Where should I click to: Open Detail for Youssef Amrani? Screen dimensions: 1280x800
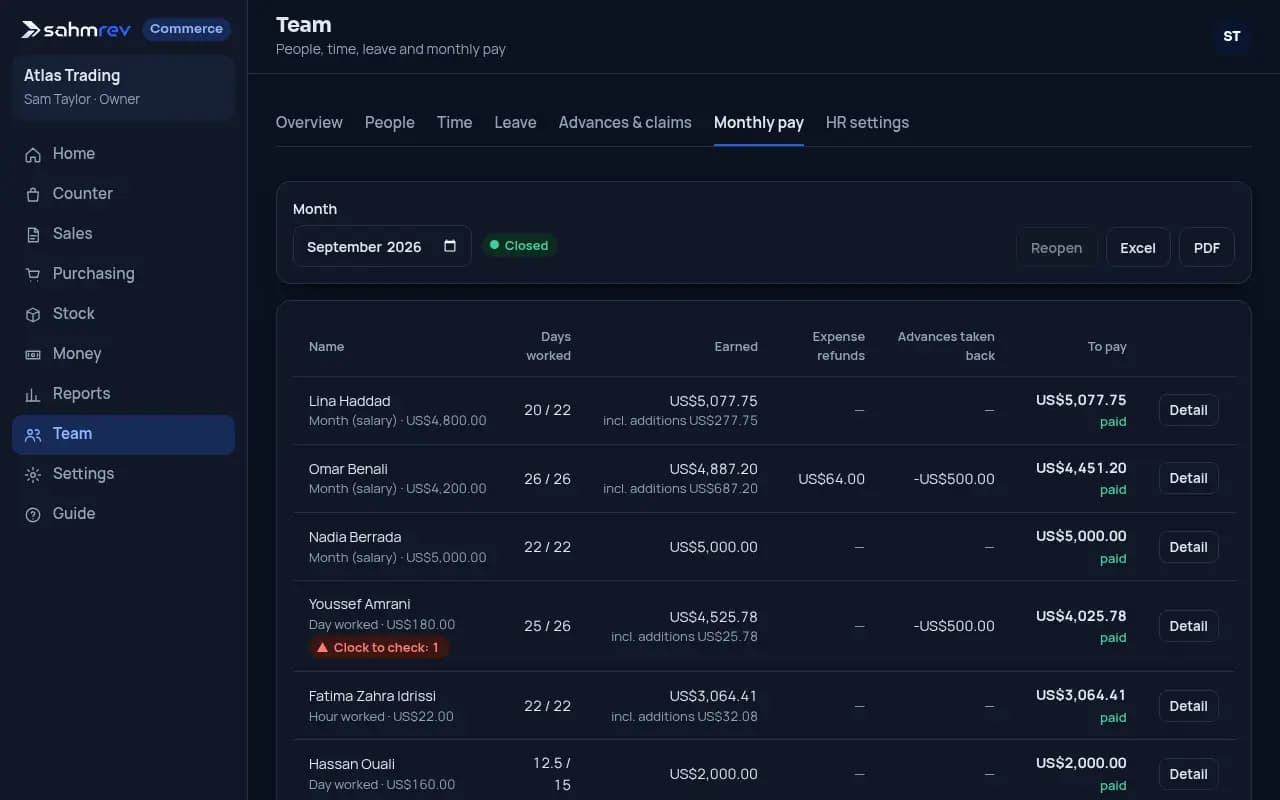pos(1188,626)
